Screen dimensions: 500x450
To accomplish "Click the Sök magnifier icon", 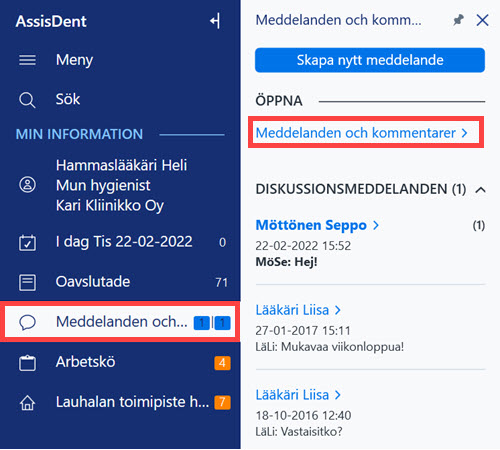I will pos(27,100).
